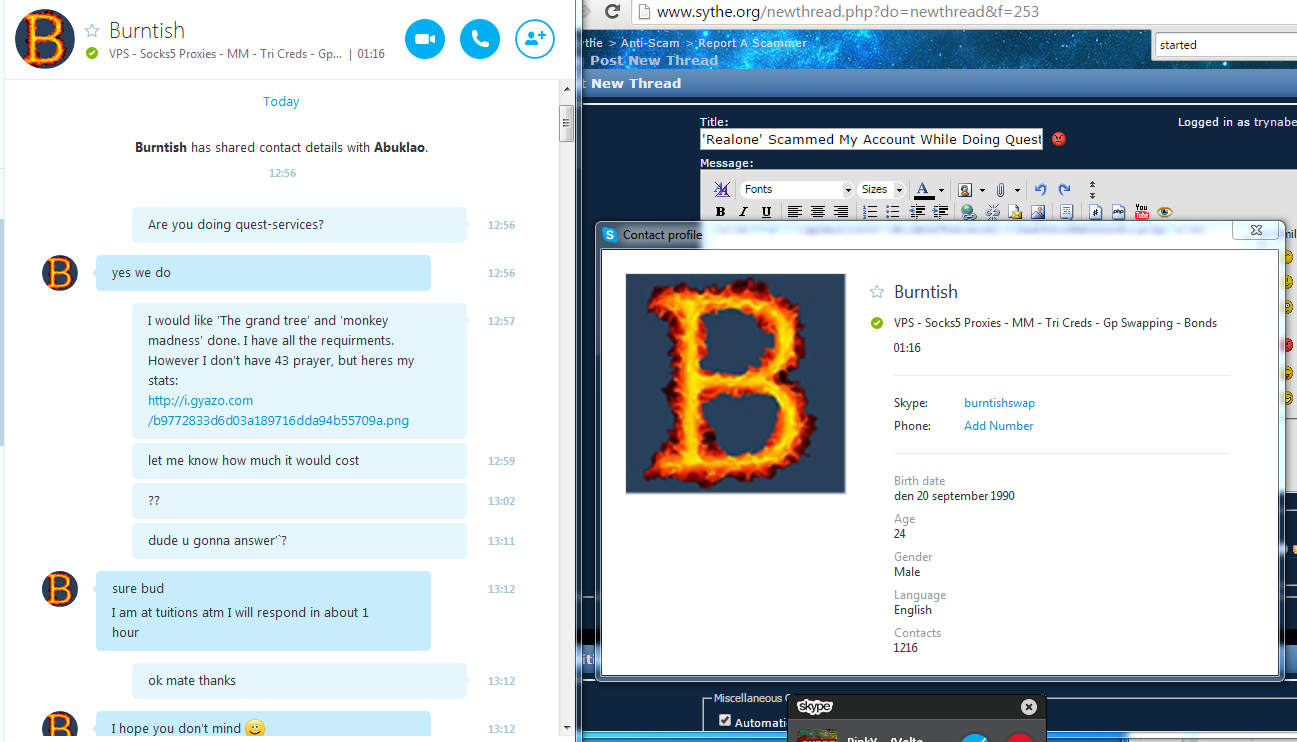Toggle italic formatting

point(743,212)
